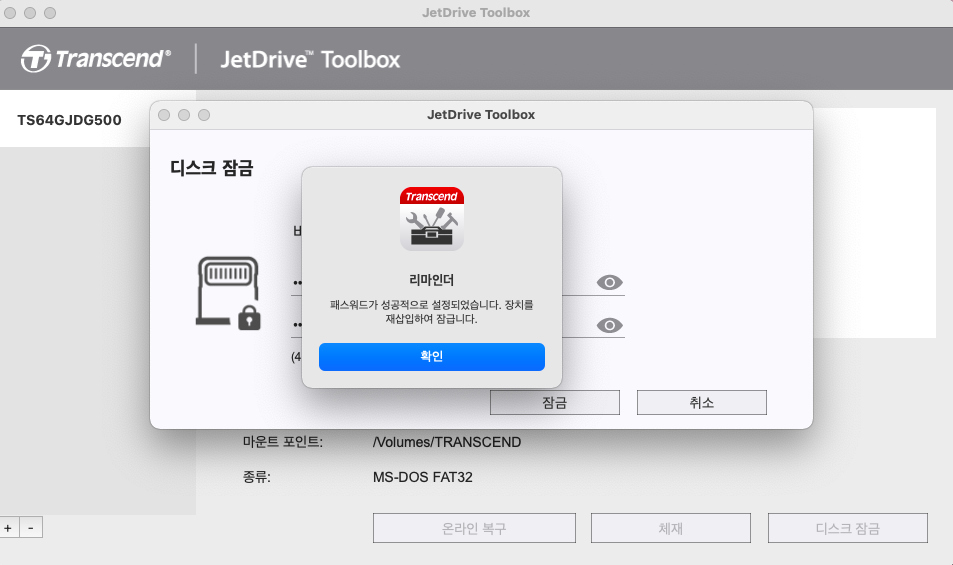The height and width of the screenshot is (565, 953).
Task: Click the Transcend logo in header
Action: 95,59
